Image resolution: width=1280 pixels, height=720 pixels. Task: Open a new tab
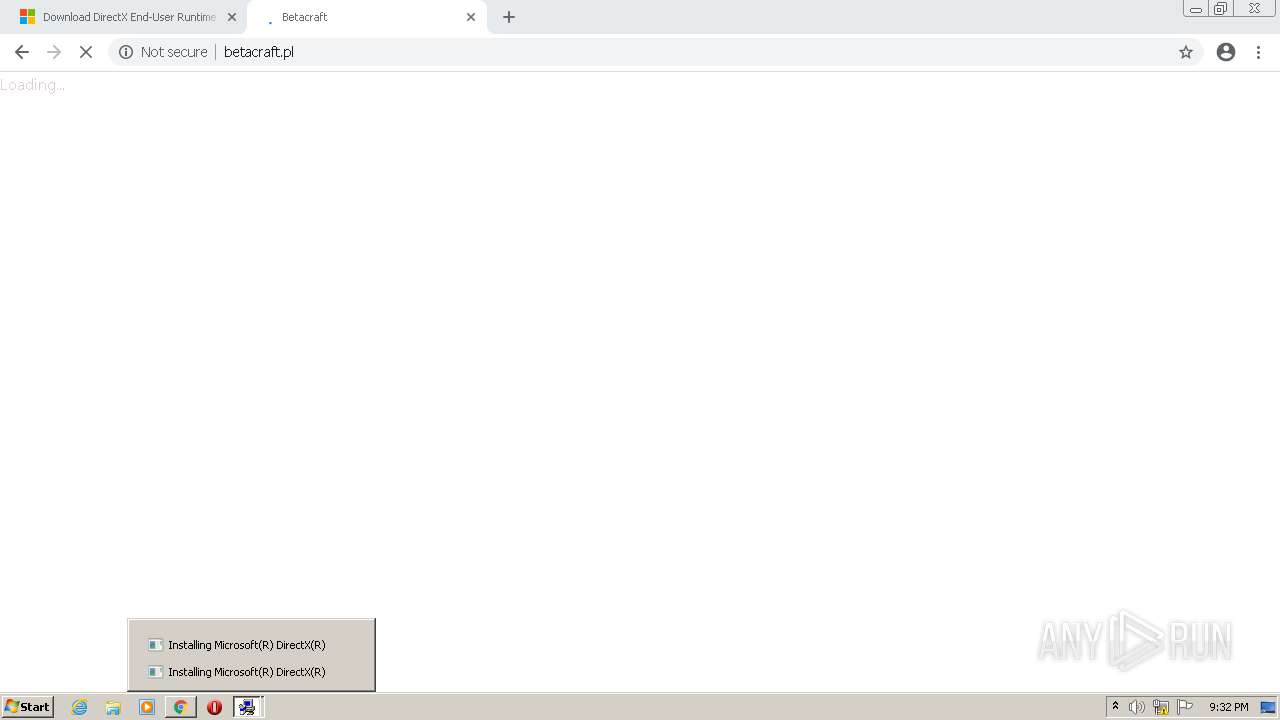coord(509,17)
